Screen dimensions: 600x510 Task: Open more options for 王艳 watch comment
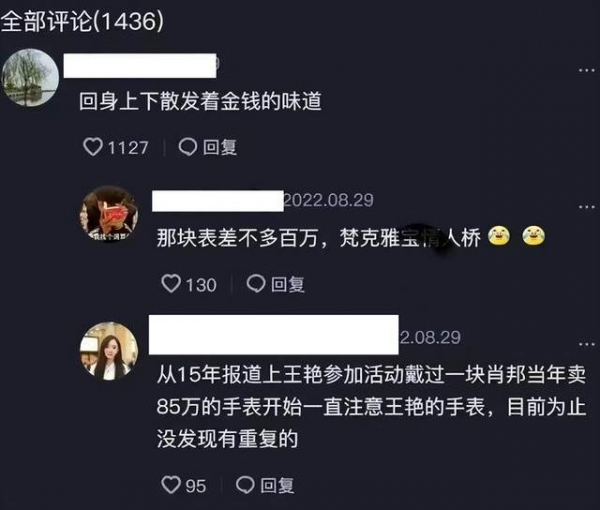pyautogui.click(x=586, y=344)
